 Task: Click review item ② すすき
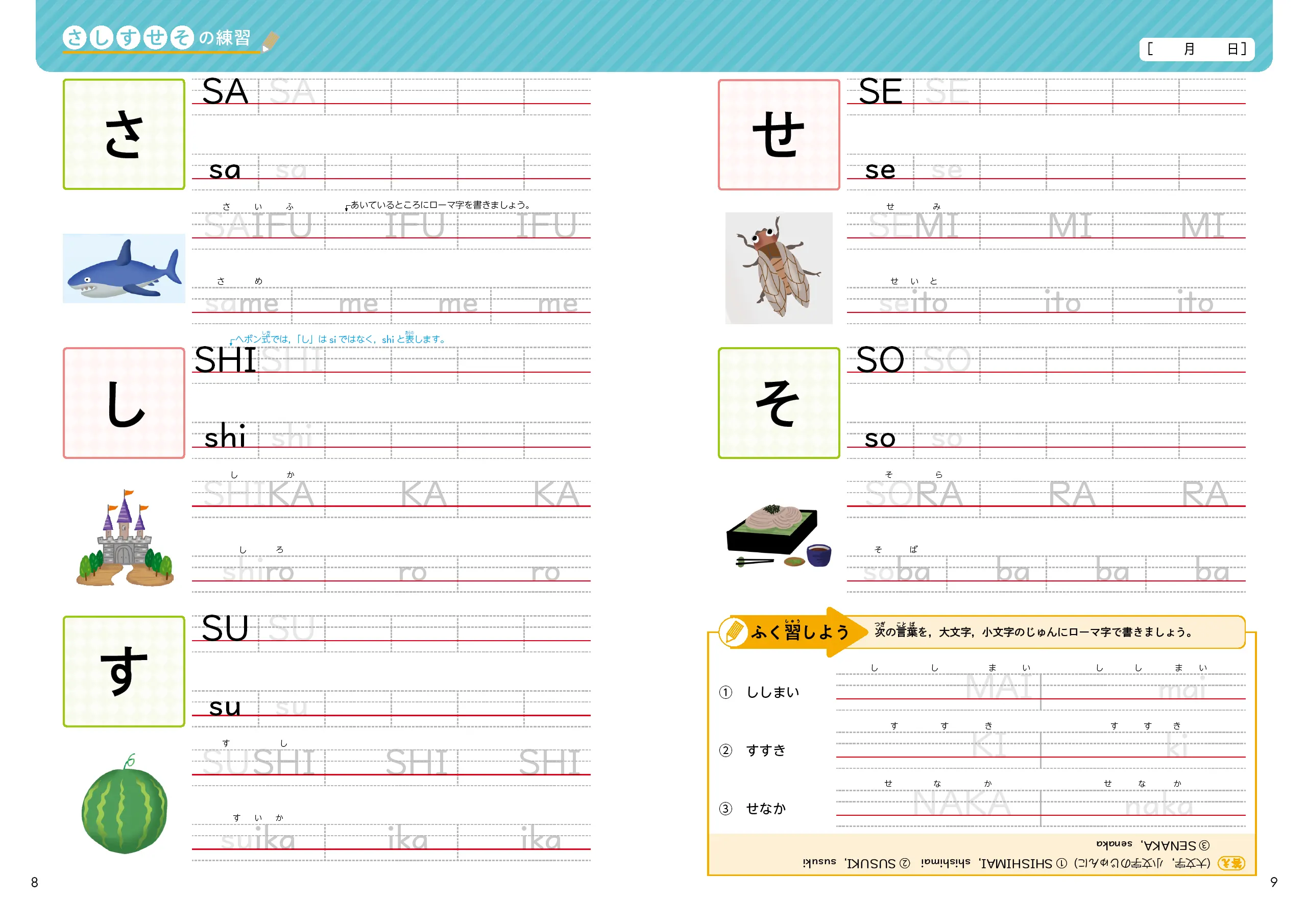(753, 750)
